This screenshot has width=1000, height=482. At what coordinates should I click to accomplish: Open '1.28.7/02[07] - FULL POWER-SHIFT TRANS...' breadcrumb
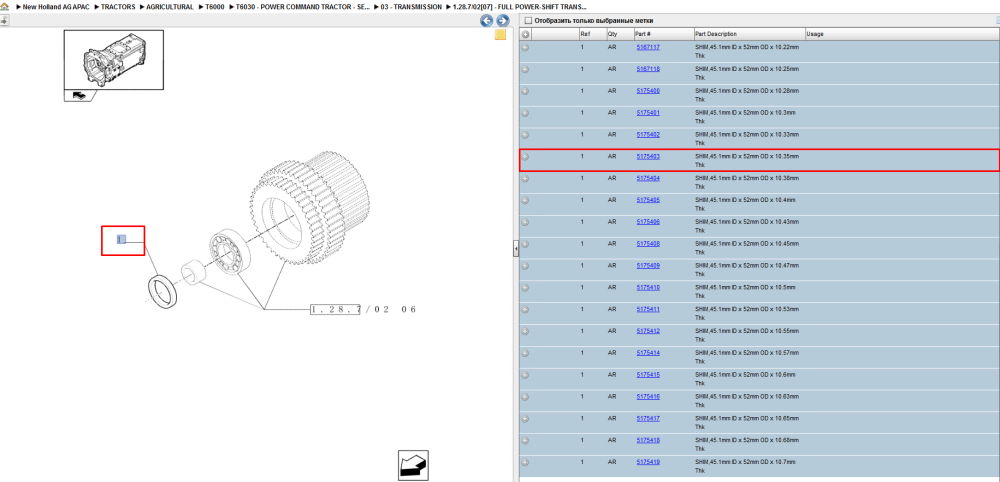[519, 6]
